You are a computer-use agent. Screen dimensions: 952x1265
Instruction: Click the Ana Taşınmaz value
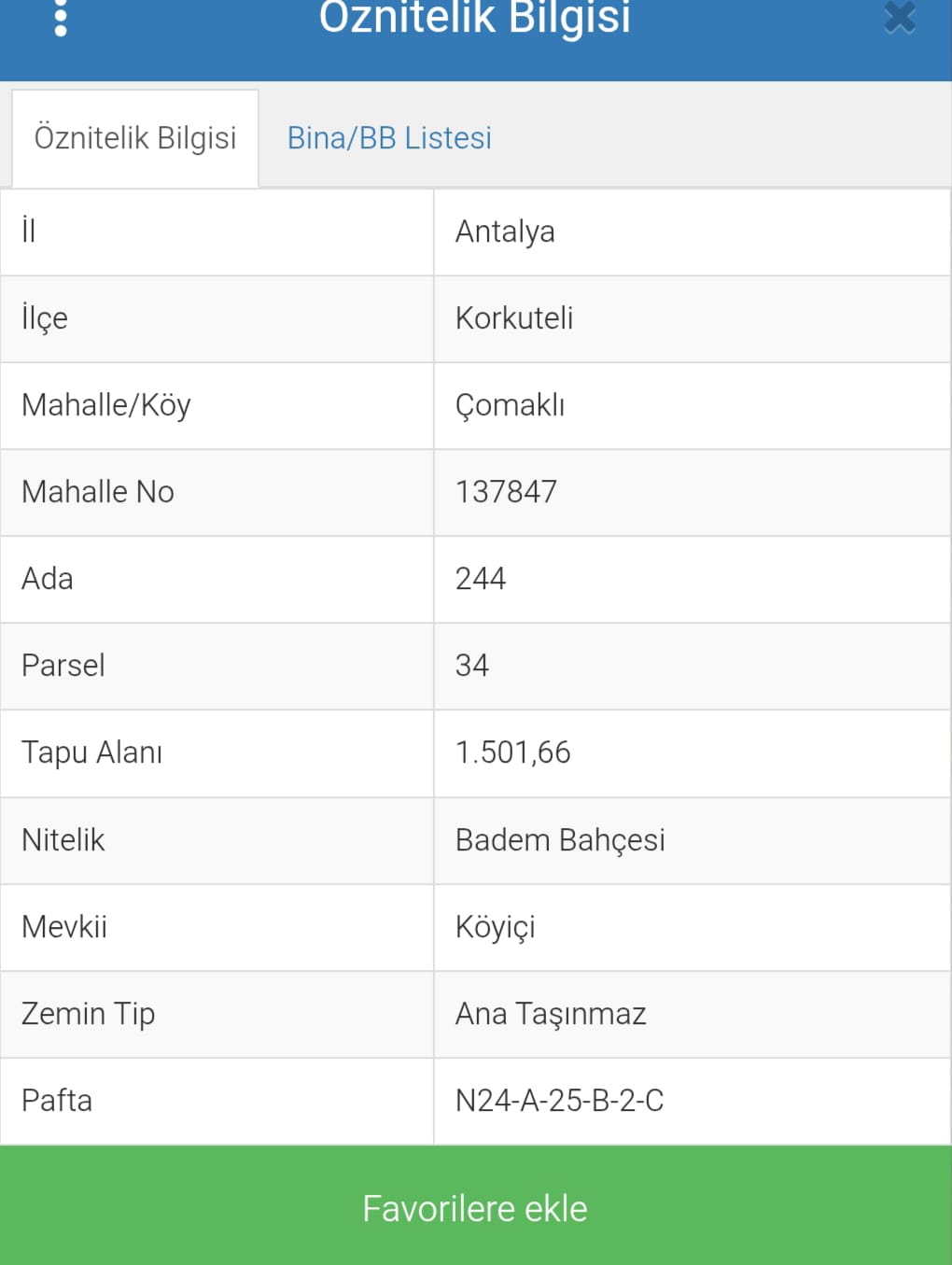pyautogui.click(x=551, y=1014)
